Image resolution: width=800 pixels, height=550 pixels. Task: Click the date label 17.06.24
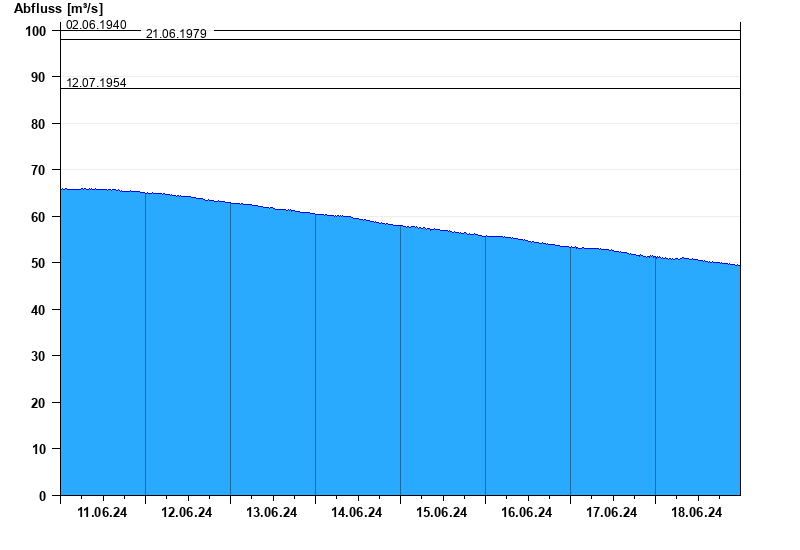coord(611,512)
